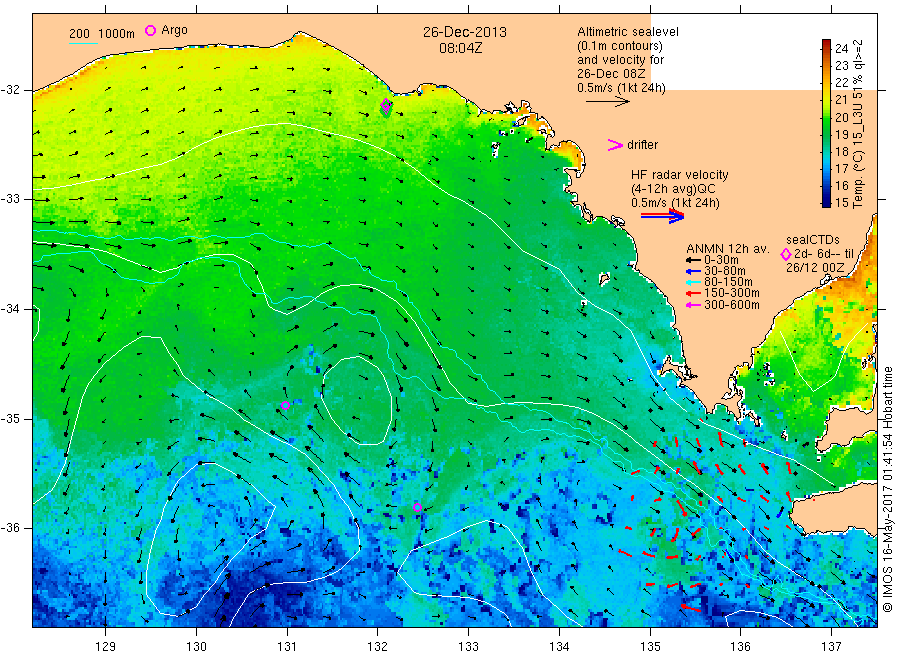
Task: Click the 'ANMN 12h av.' legend heading
Action: click(728, 249)
